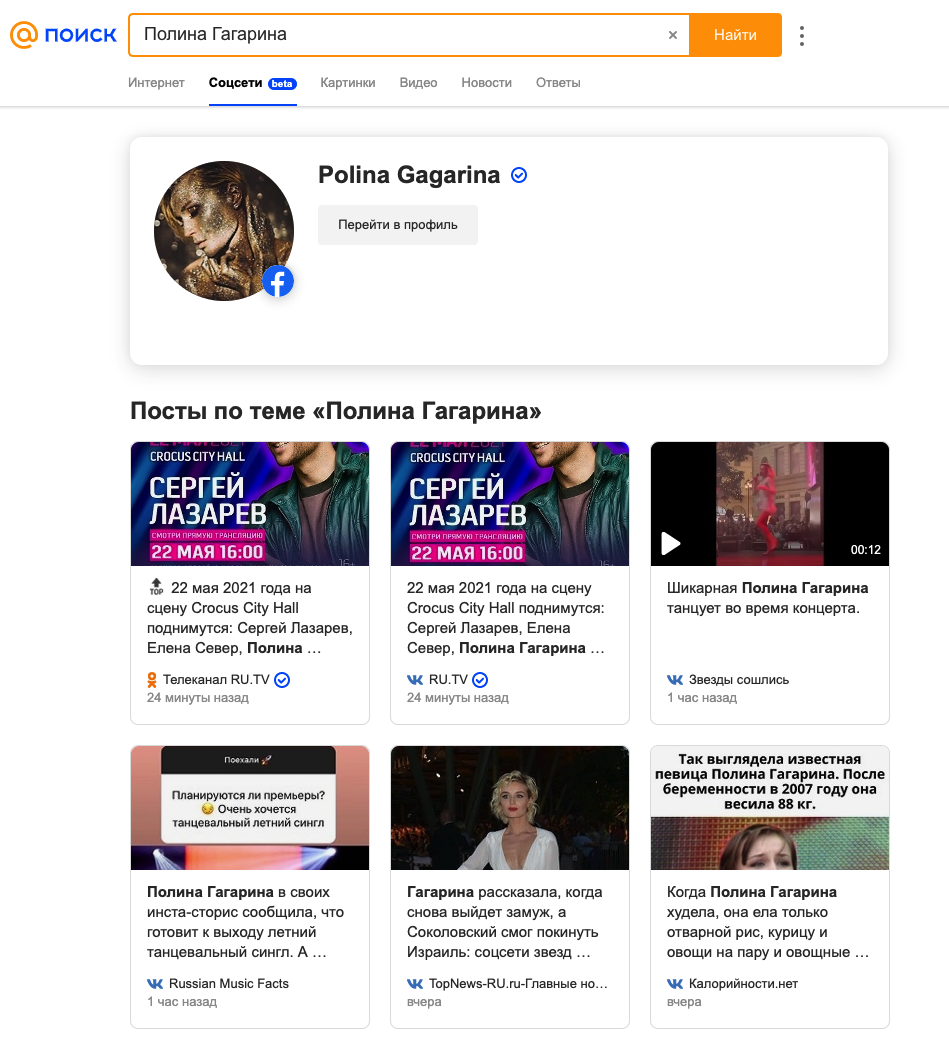Click the Facebook badge on the profile avatar
The width and height of the screenshot is (949, 1039).
pyautogui.click(x=278, y=281)
